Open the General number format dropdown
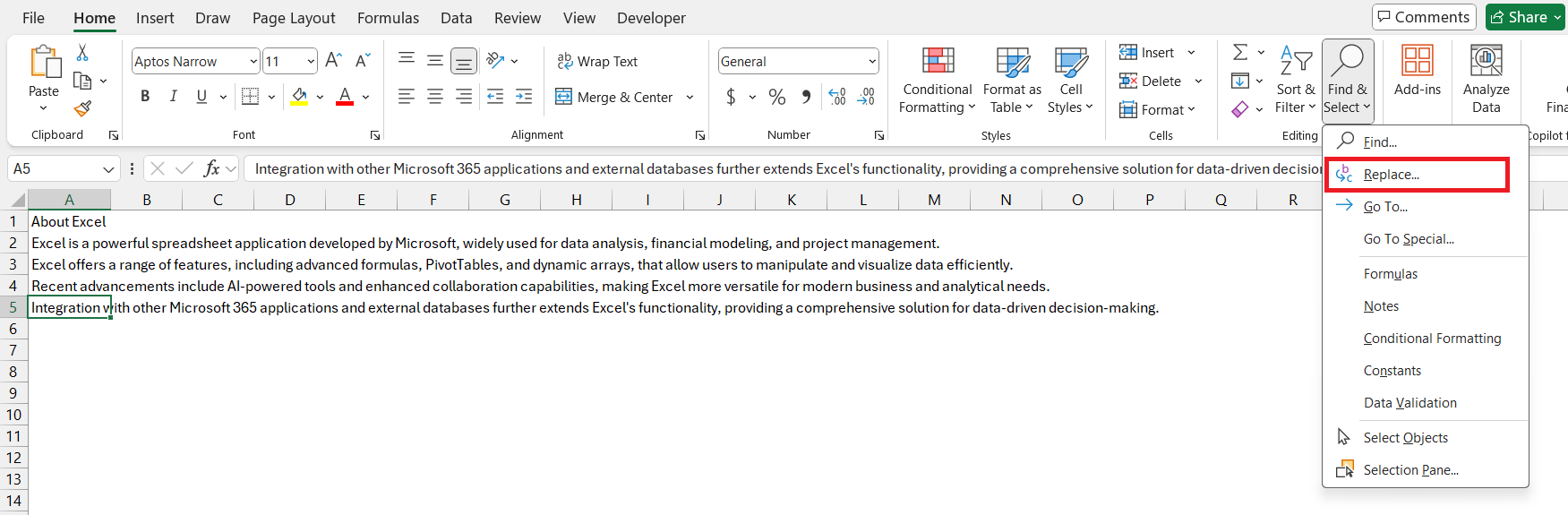 [872, 61]
